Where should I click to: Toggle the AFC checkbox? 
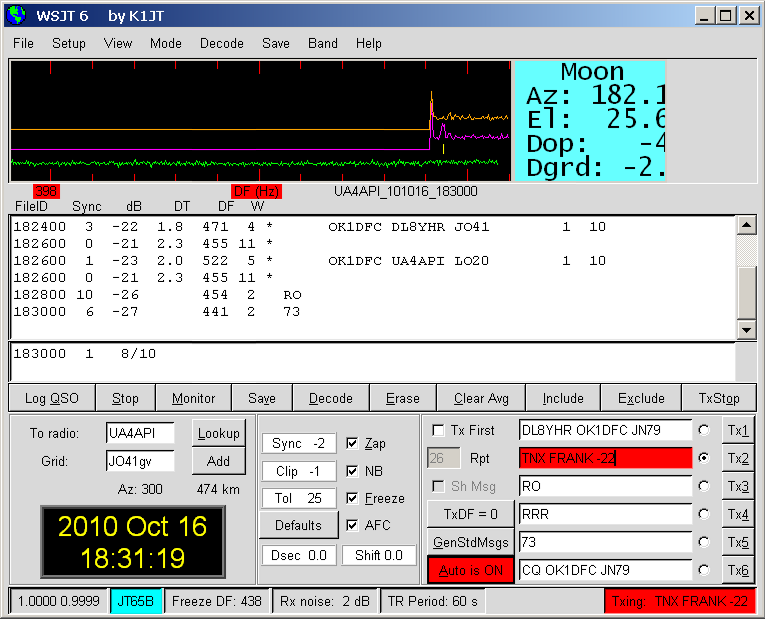[352, 525]
